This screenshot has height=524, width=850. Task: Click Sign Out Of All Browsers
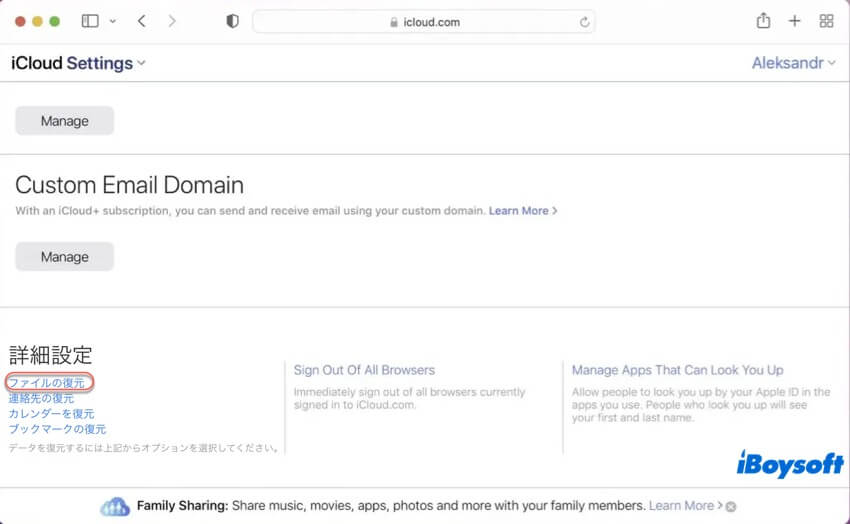(364, 370)
